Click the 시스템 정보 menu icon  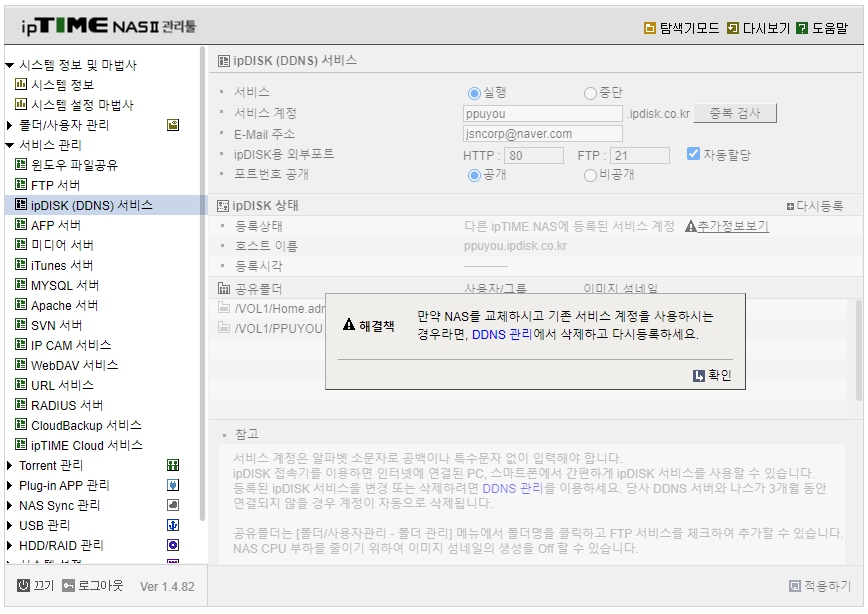(x=21, y=84)
